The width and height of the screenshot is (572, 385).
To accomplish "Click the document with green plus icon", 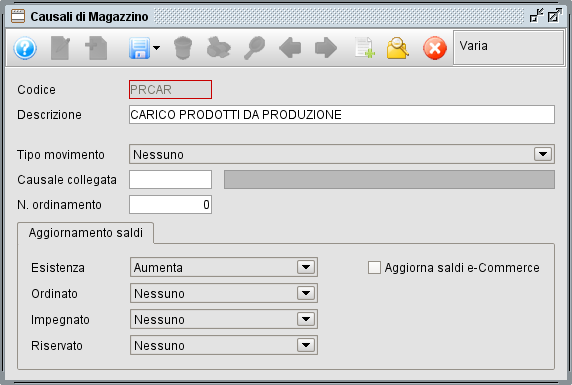I will (365, 48).
